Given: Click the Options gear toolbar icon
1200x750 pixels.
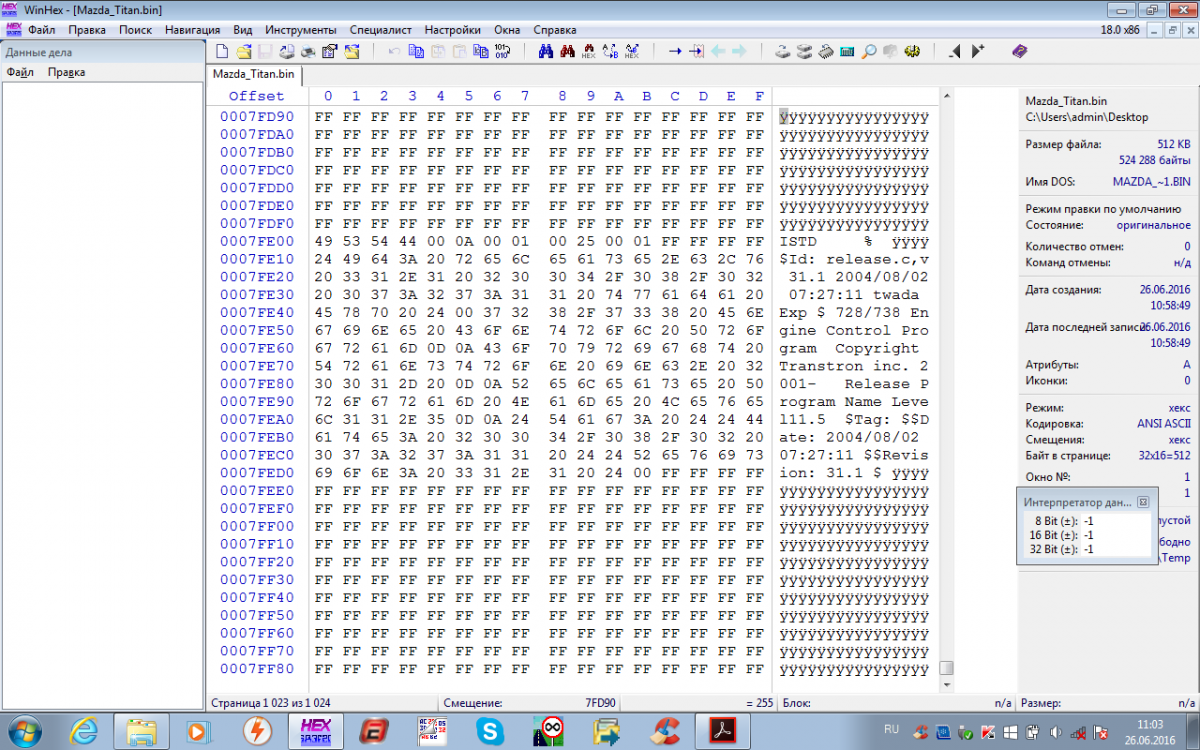Looking at the screenshot, I should tap(912, 51).
